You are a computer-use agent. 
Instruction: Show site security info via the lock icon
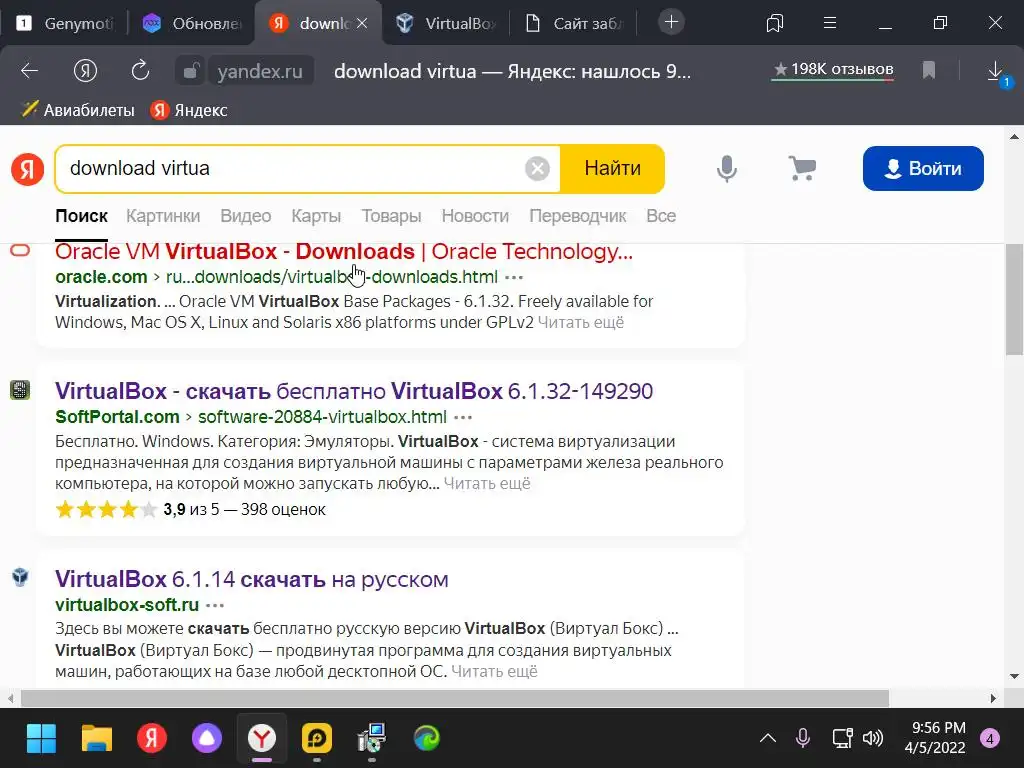(190, 71)
